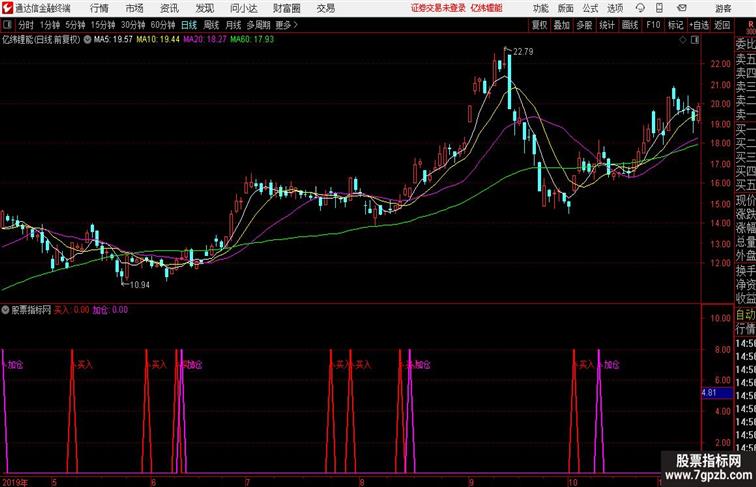Click the 22.79 high price label
The width and height of the screenshot is (756, 487).
click(x=523, y=52)
